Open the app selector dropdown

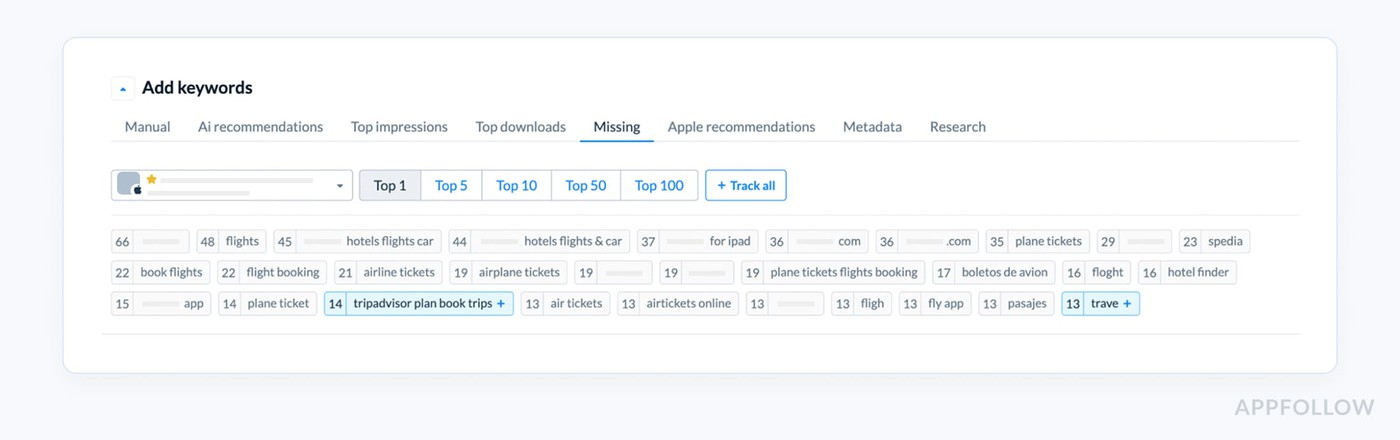(x=232, y=185)
